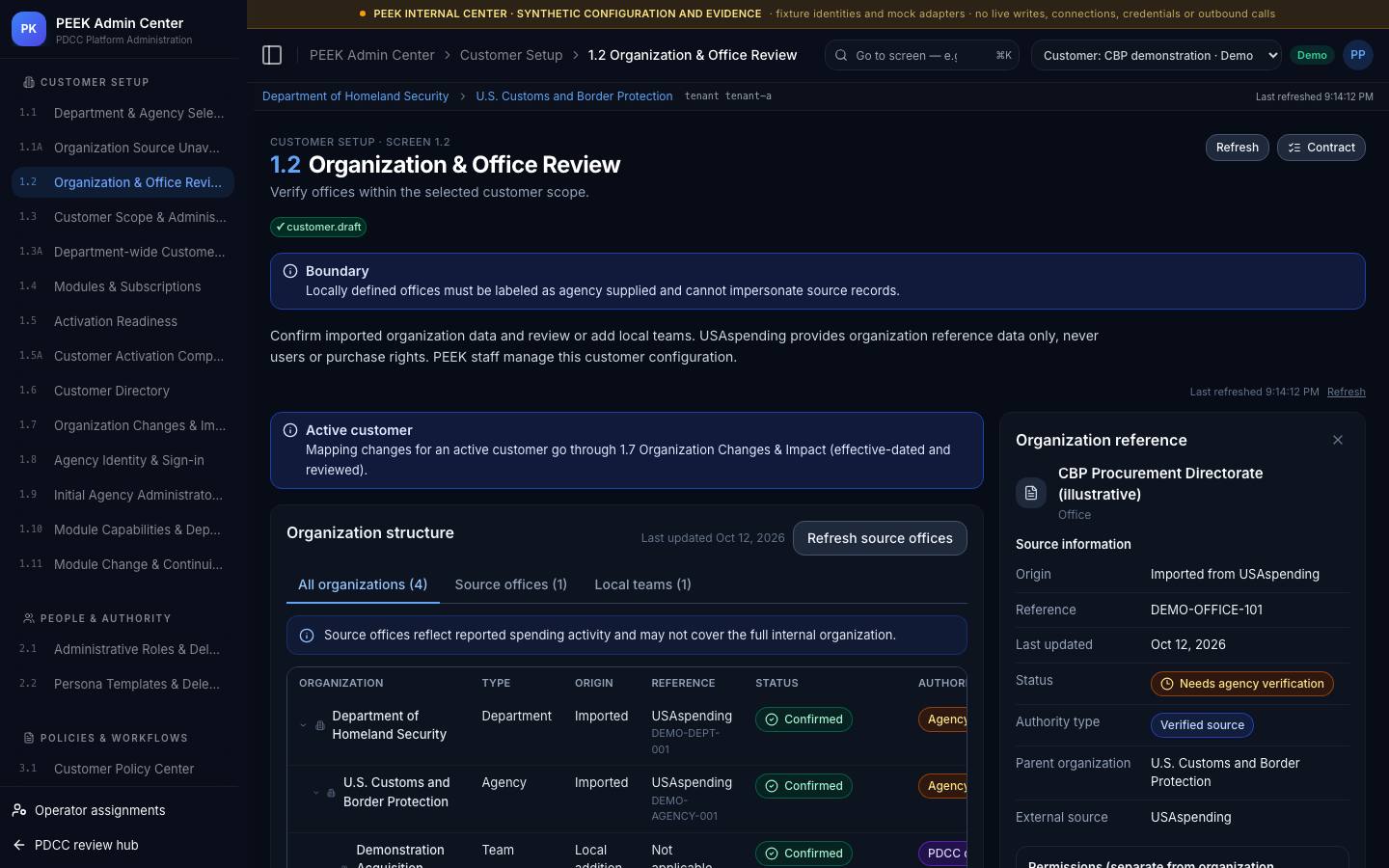Viewport: 1389px width, 868px height.
Task: Collapse the Department of Homeland Security row
Action: 303,725
